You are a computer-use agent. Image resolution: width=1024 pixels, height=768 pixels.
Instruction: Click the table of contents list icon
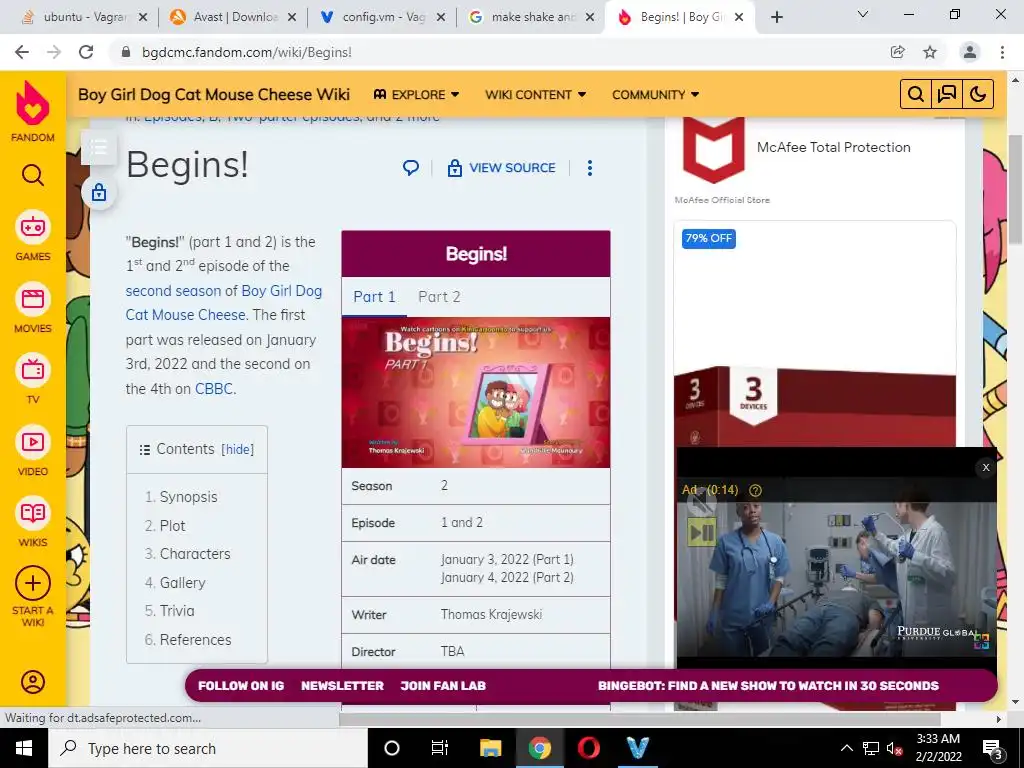99,147
